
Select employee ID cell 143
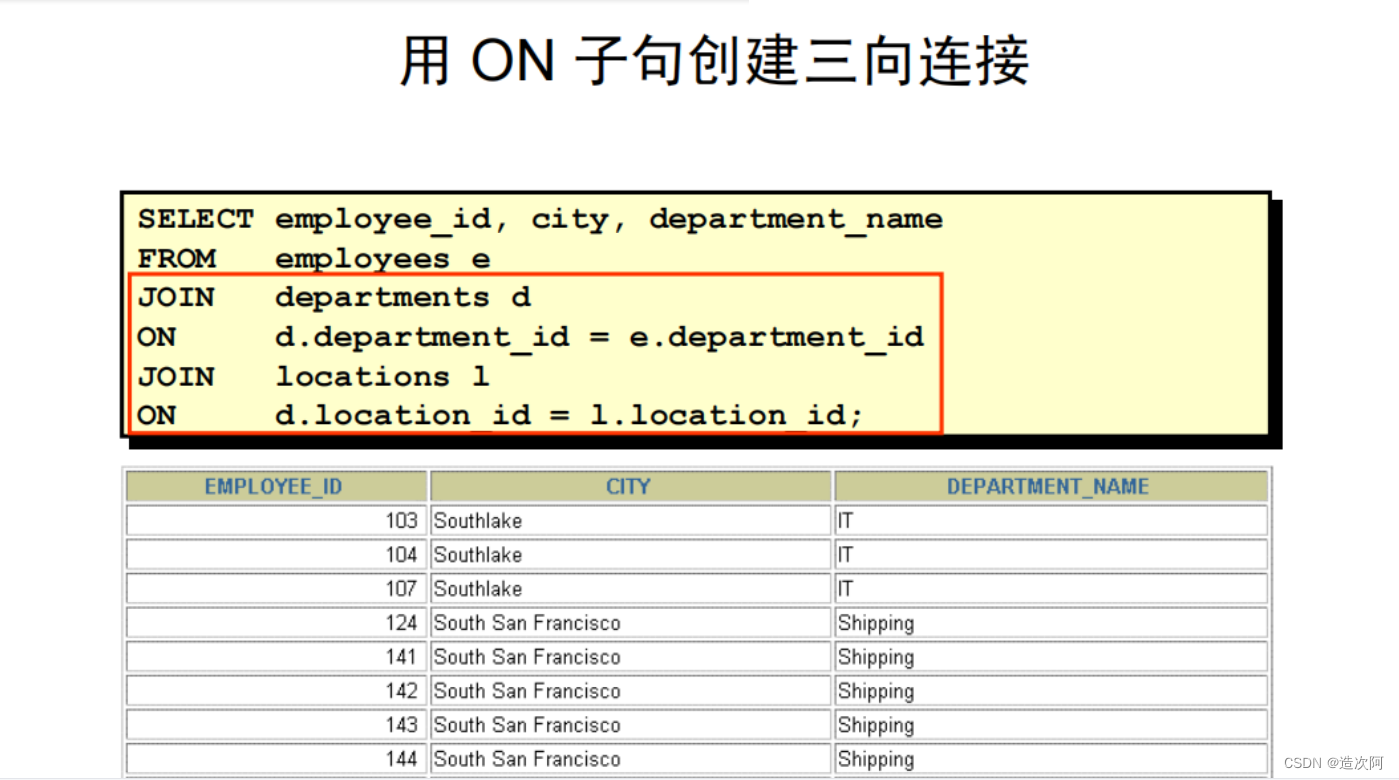(x=277, y=725)
